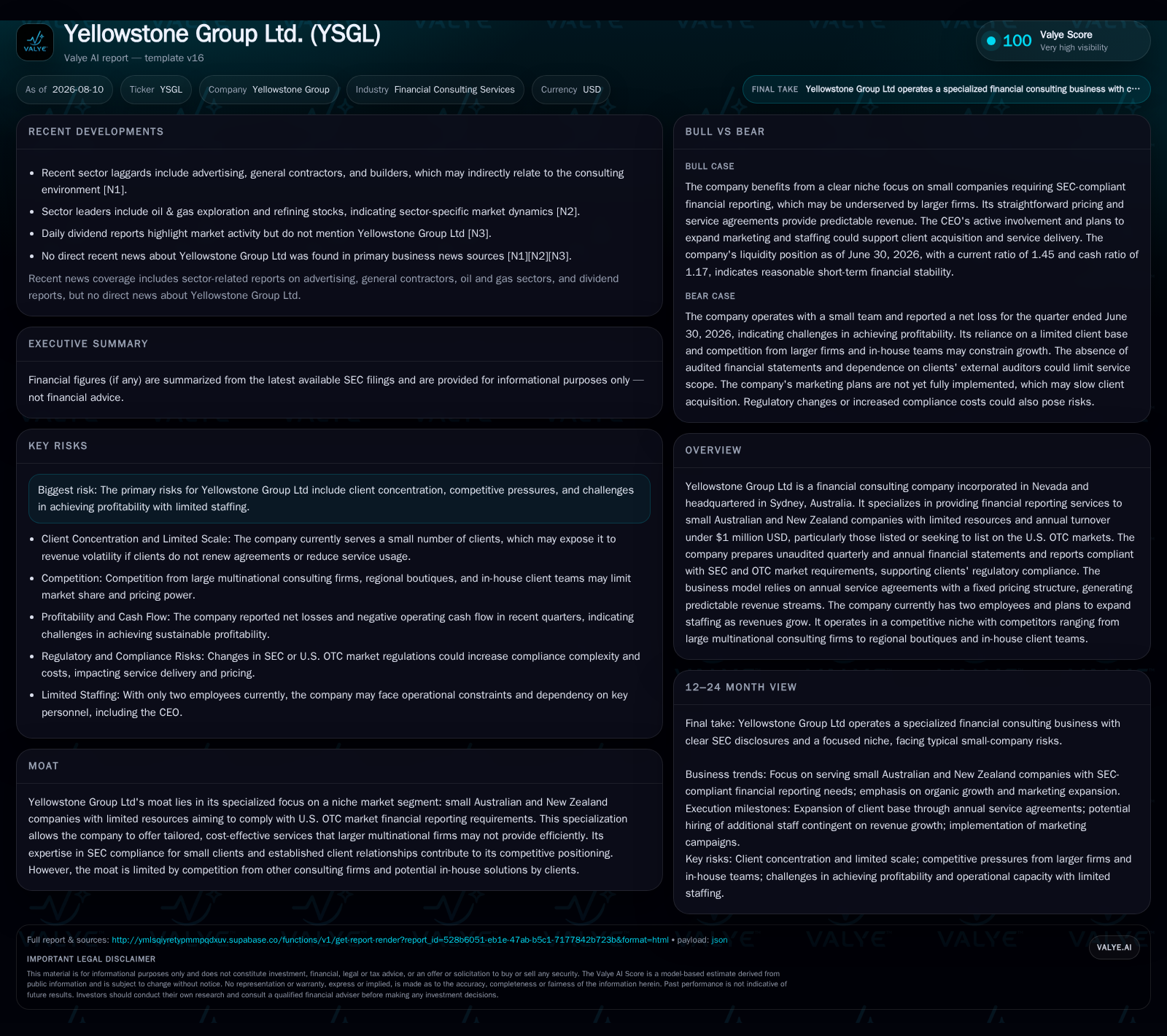Click the 'Business trends:' paragraph
This screenshot has height=1036, width=1167.
tap(903, 783)
